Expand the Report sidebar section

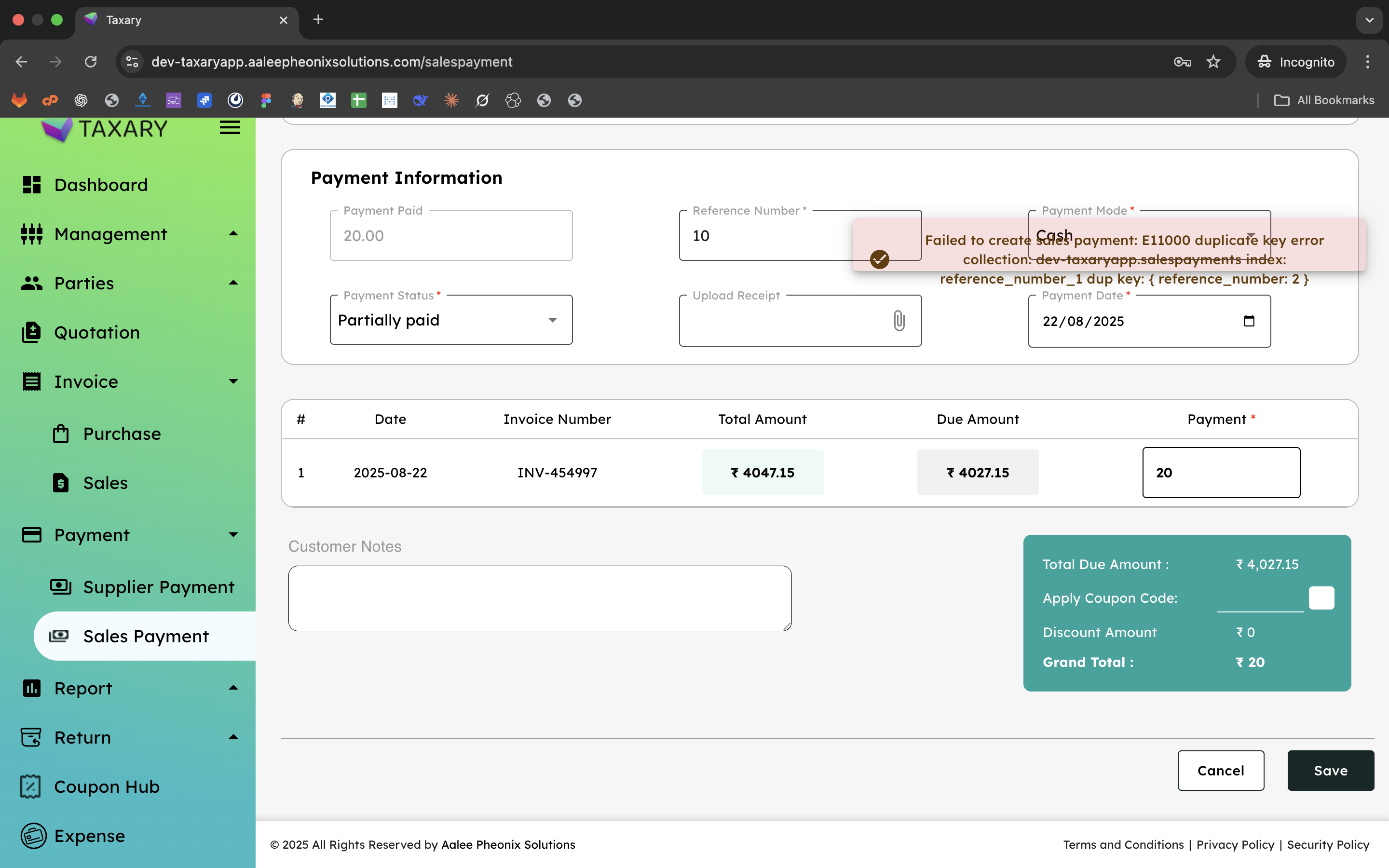click(233, 688)
